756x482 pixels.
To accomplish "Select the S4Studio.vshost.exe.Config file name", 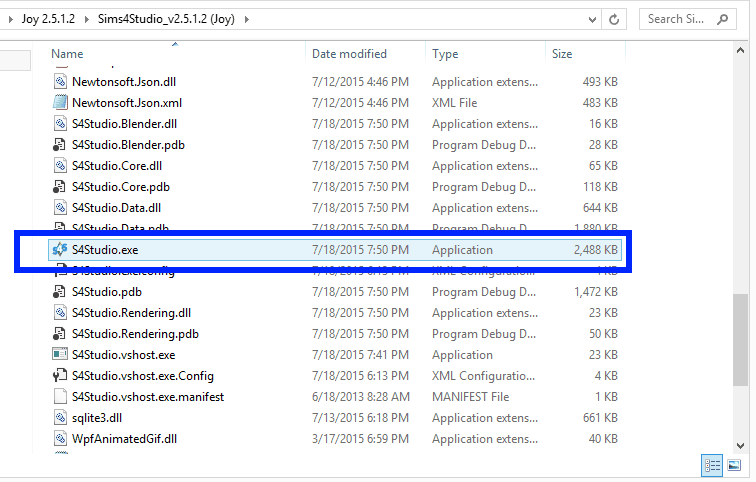I will click(143, 375).
